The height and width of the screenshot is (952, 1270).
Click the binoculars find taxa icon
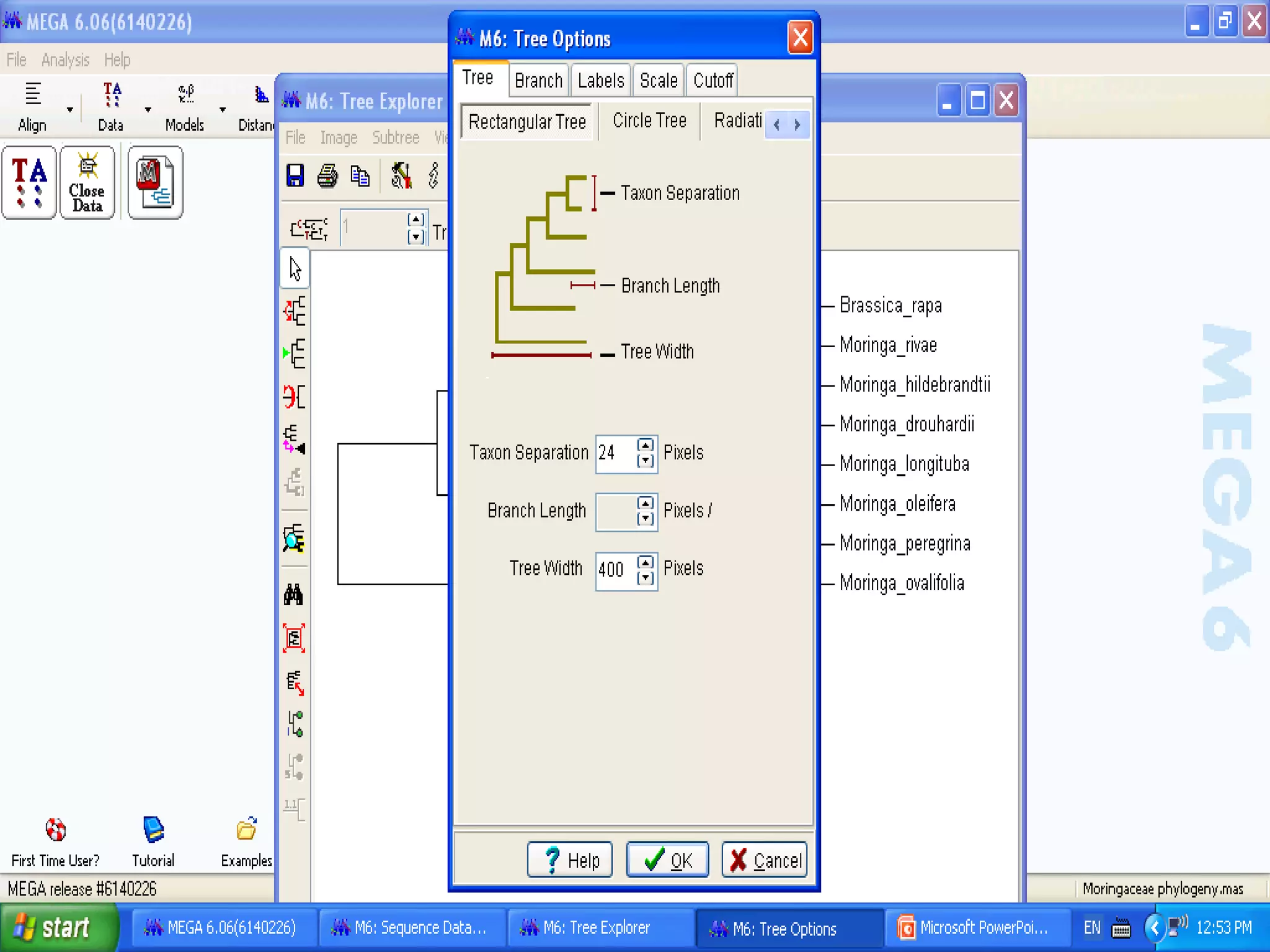point(294,595)
